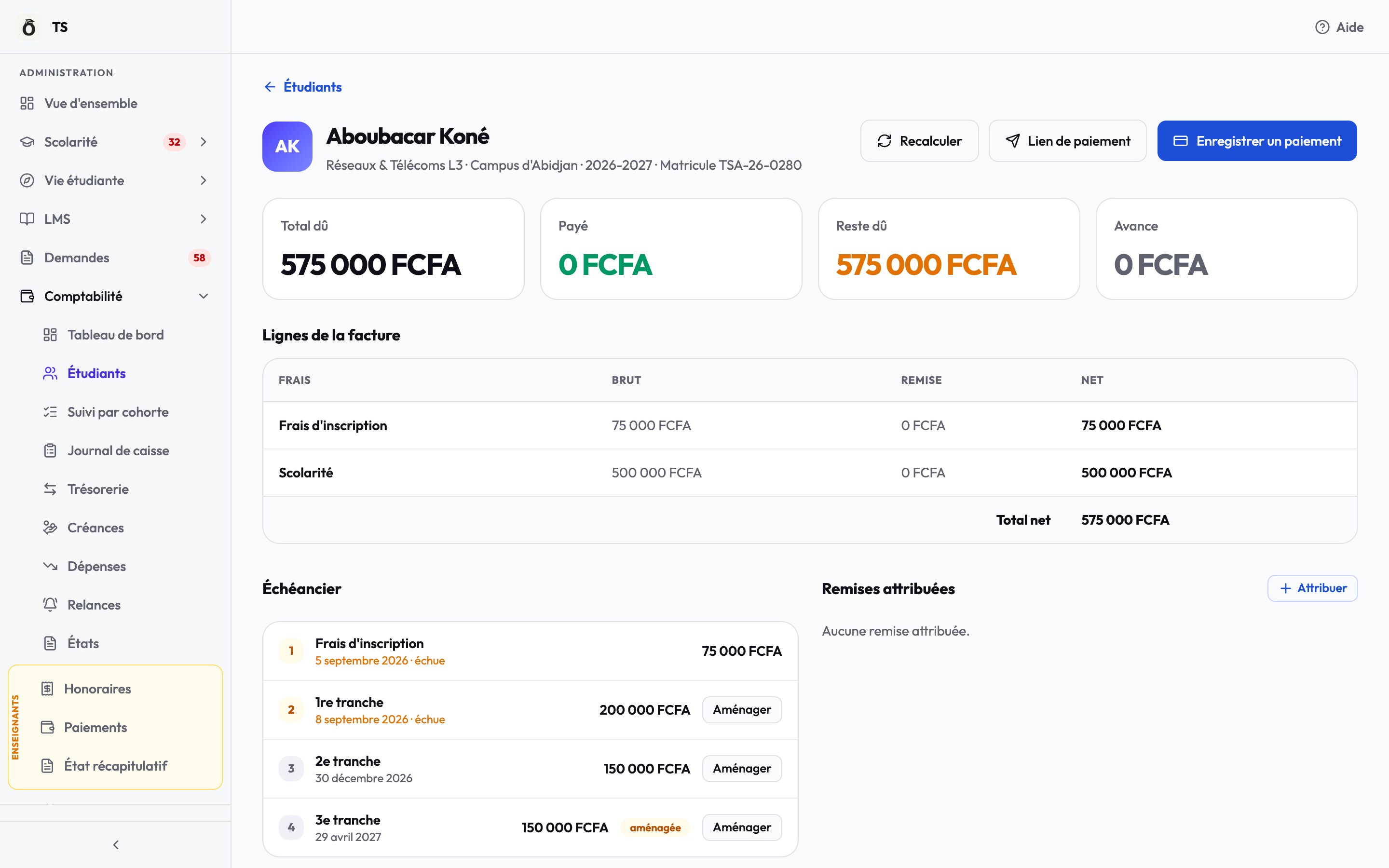
Task: Click the Scolarité graduation cap icon
Action: pyautogui.click(x=27, y=142)
